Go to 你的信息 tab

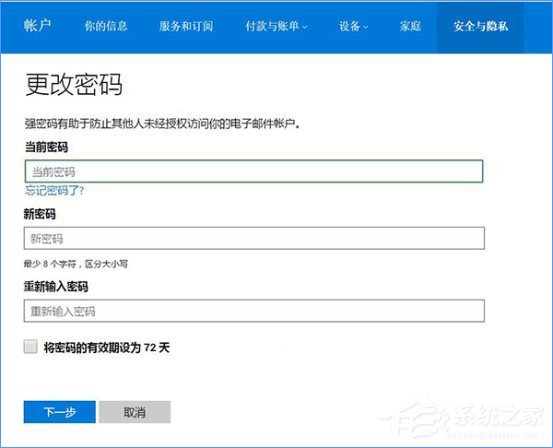pyautogui.click(x=106, y=26)
